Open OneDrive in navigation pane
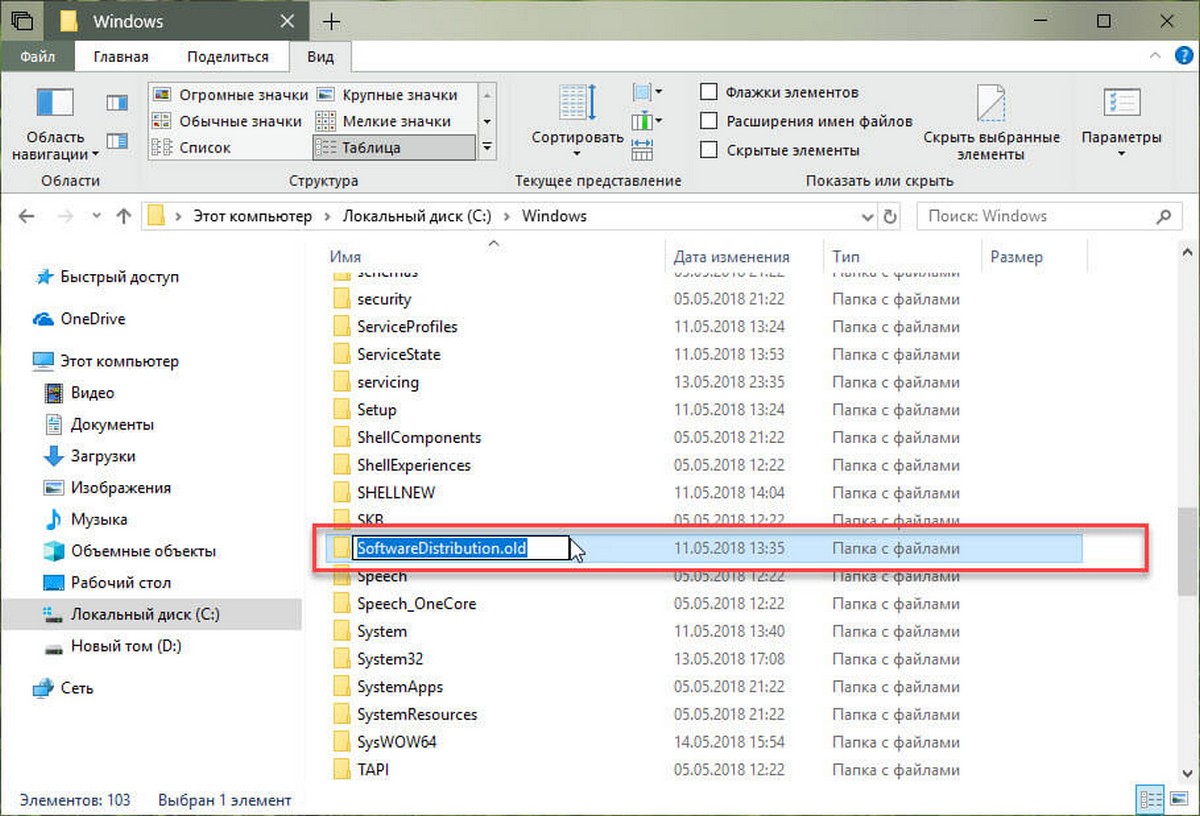 (93, 319)
